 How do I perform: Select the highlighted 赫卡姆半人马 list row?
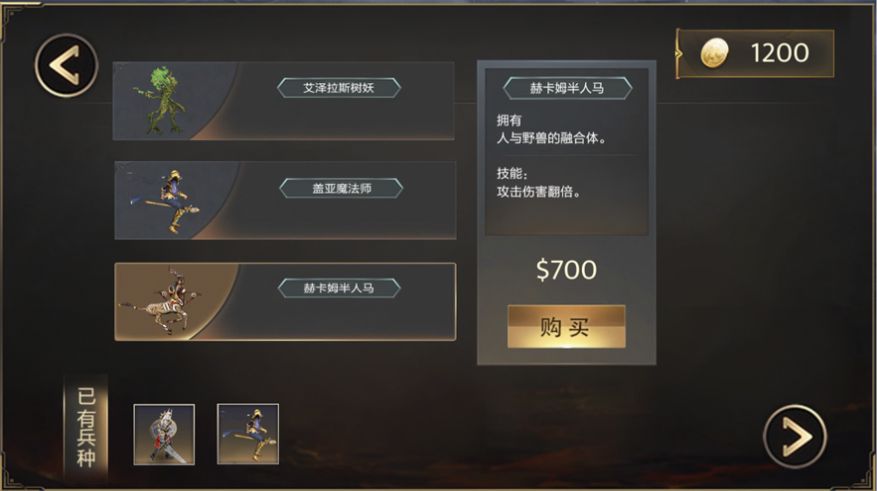[x=285, y=301]
